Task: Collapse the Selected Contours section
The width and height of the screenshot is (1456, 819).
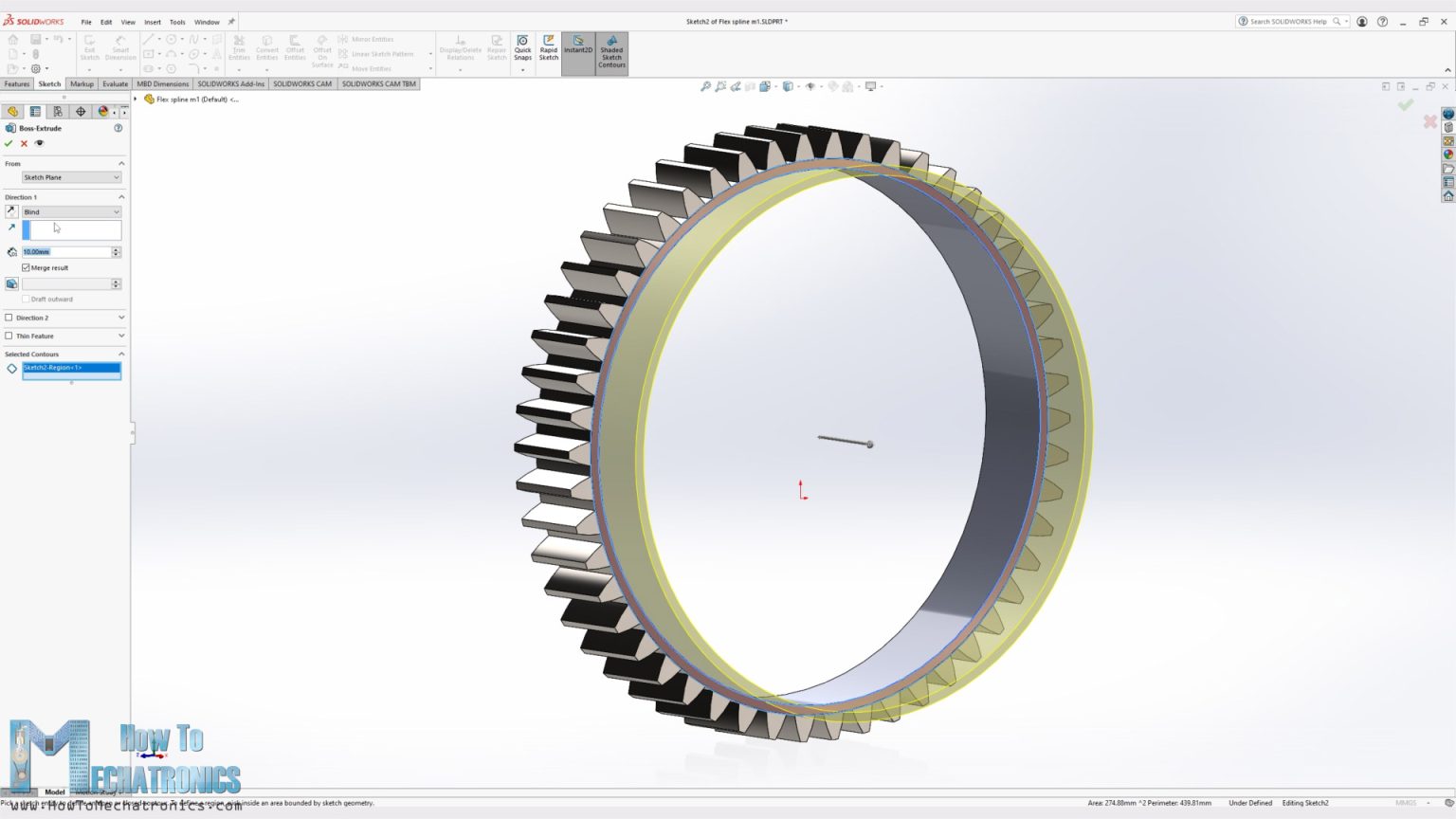Action: (121, 354)
